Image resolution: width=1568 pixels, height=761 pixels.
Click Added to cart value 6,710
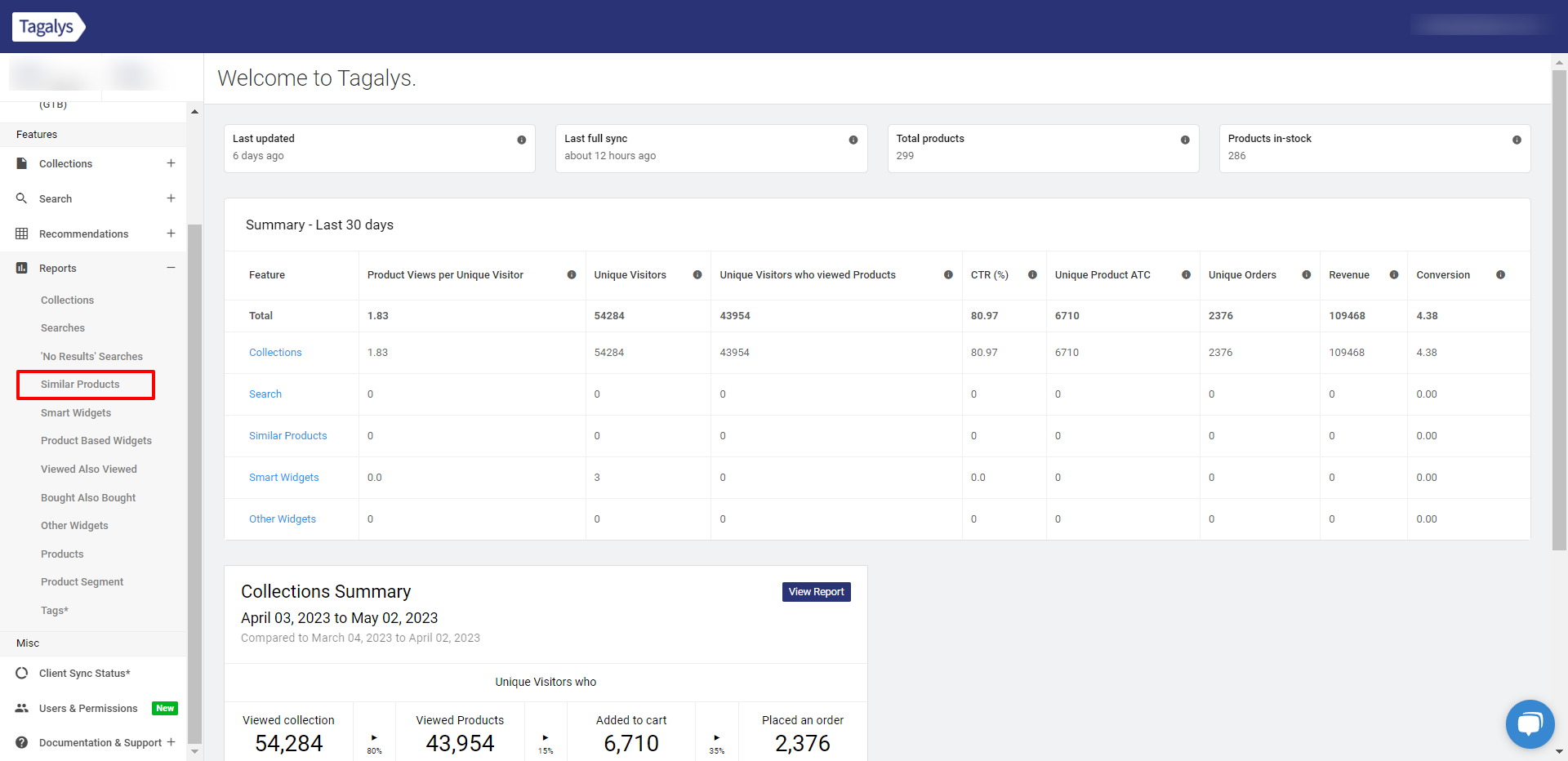click(631, 743)
